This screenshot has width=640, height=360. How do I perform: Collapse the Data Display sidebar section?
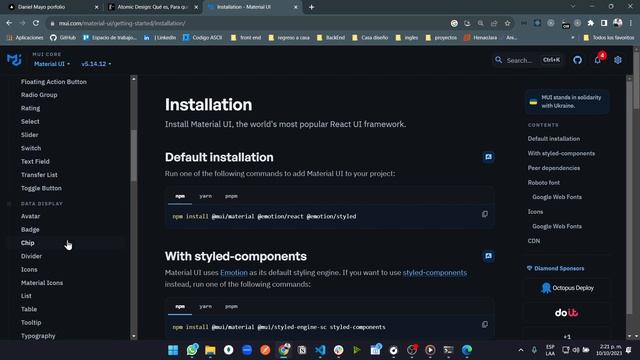[x=42, y=204]
